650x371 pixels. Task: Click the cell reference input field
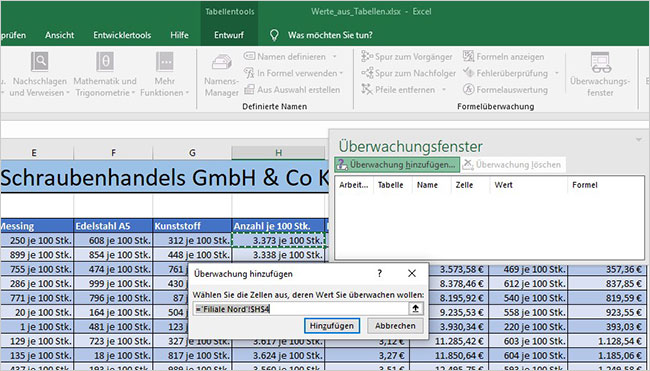[x=301, y=309]
